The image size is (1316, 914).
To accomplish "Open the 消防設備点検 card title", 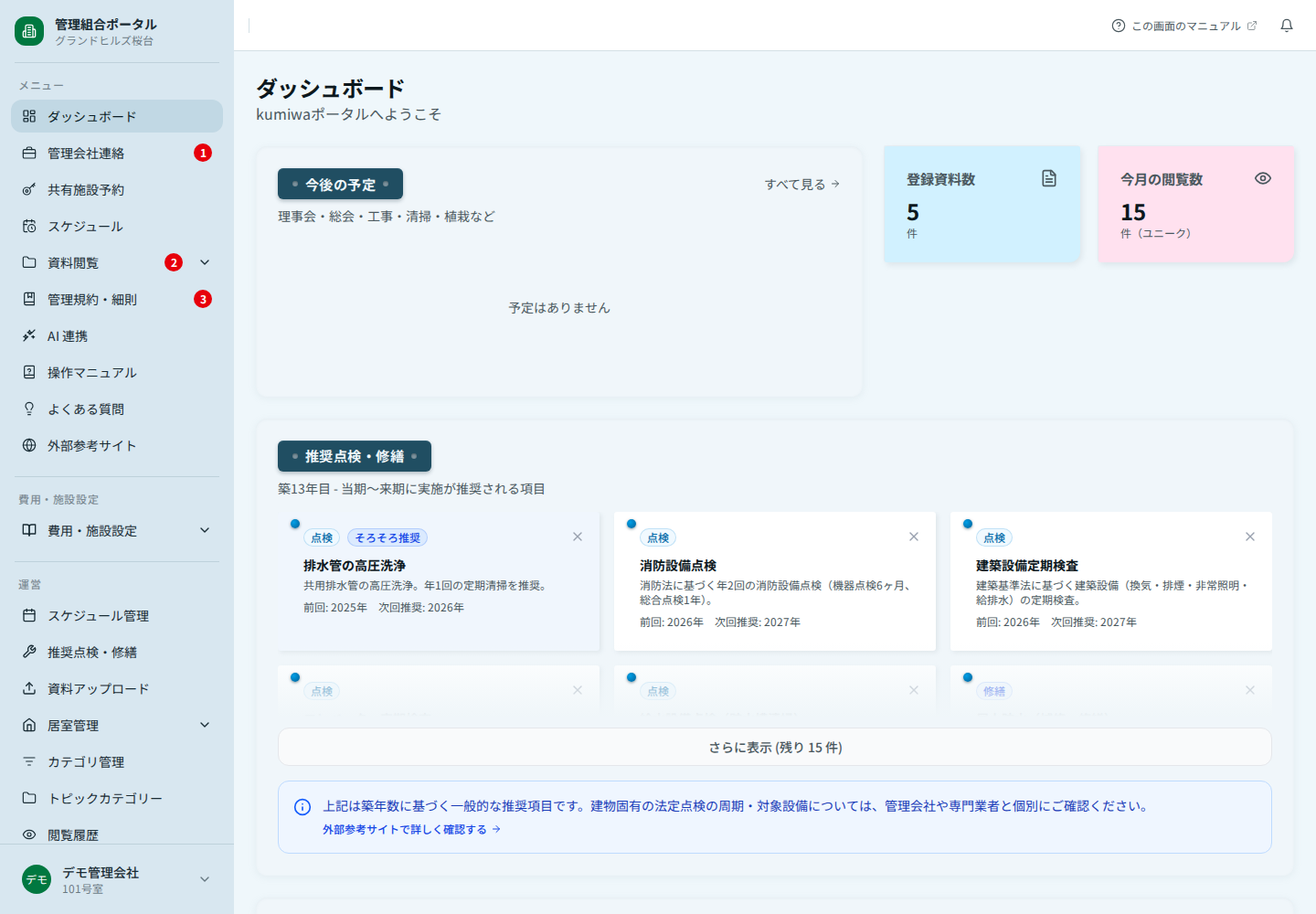I will (678, 566).
